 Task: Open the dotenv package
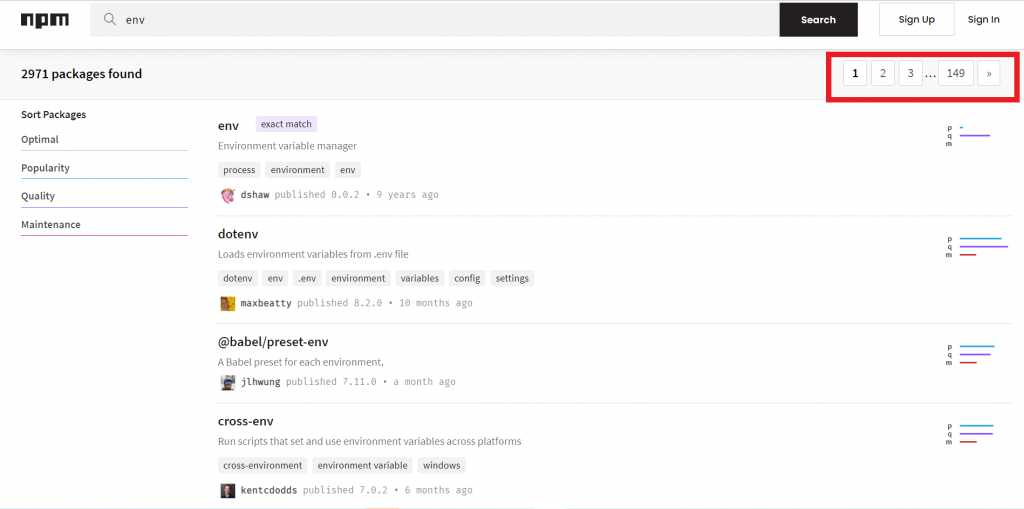tap(238, 234)
